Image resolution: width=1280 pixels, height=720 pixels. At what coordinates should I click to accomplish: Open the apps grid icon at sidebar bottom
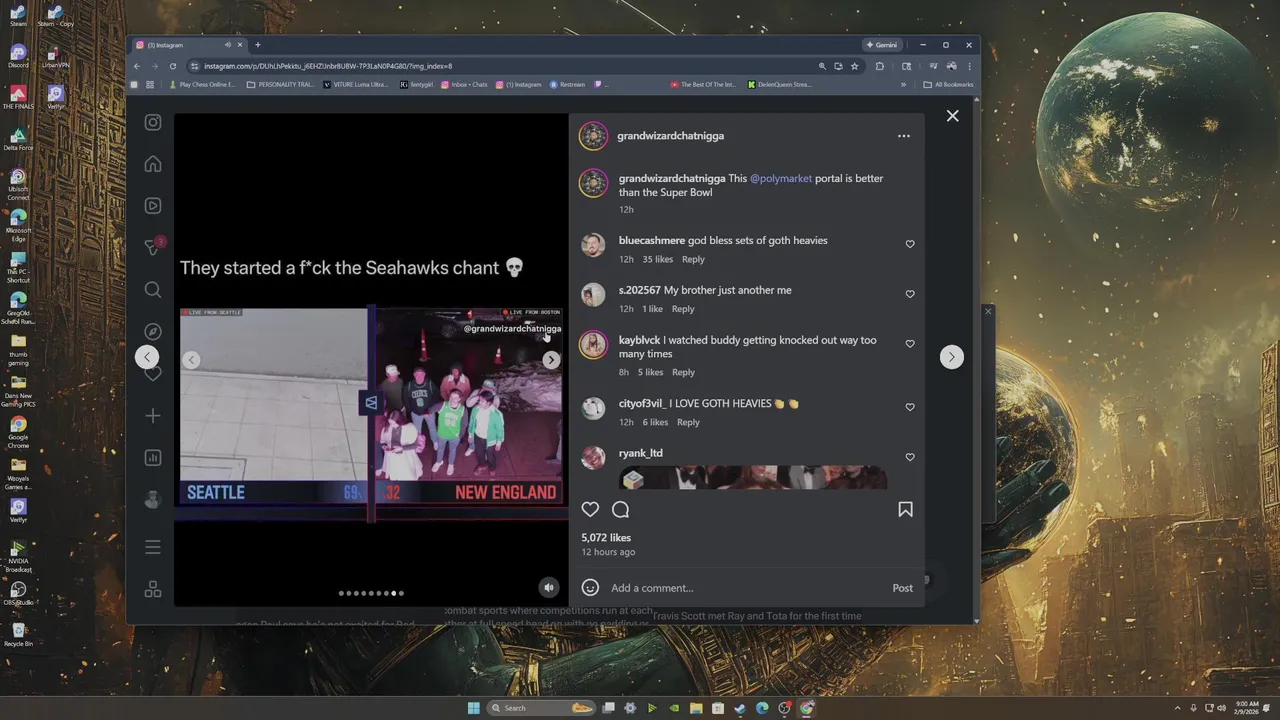(x=153, y=589)
